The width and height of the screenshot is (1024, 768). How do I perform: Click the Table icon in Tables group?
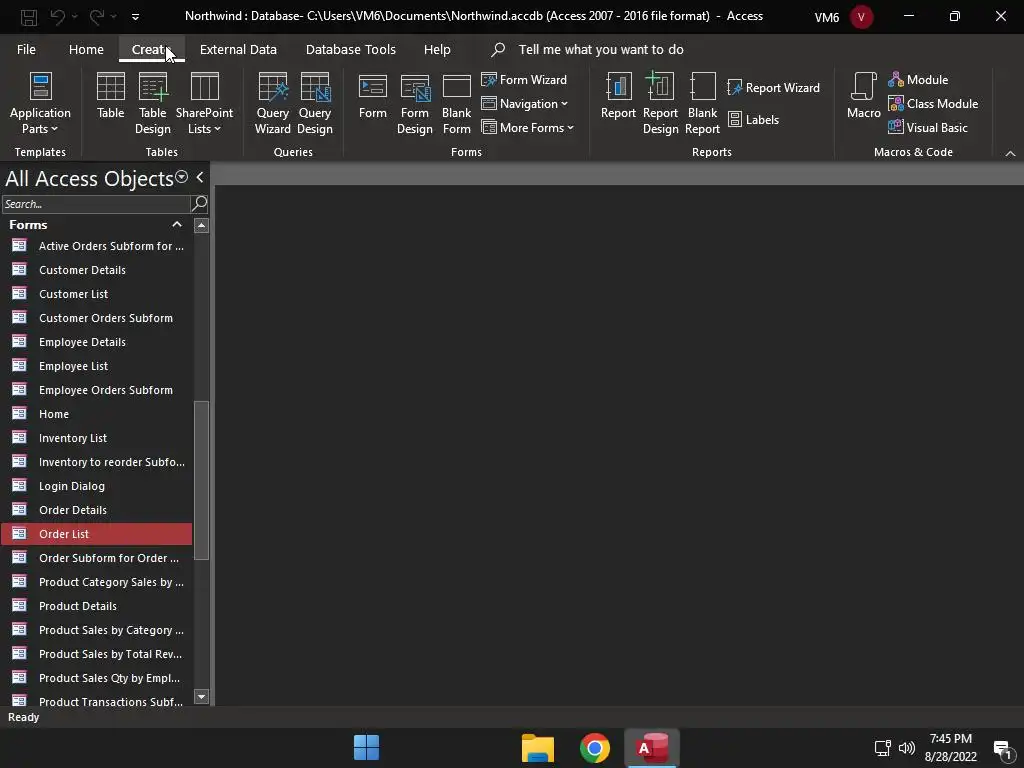110,97
